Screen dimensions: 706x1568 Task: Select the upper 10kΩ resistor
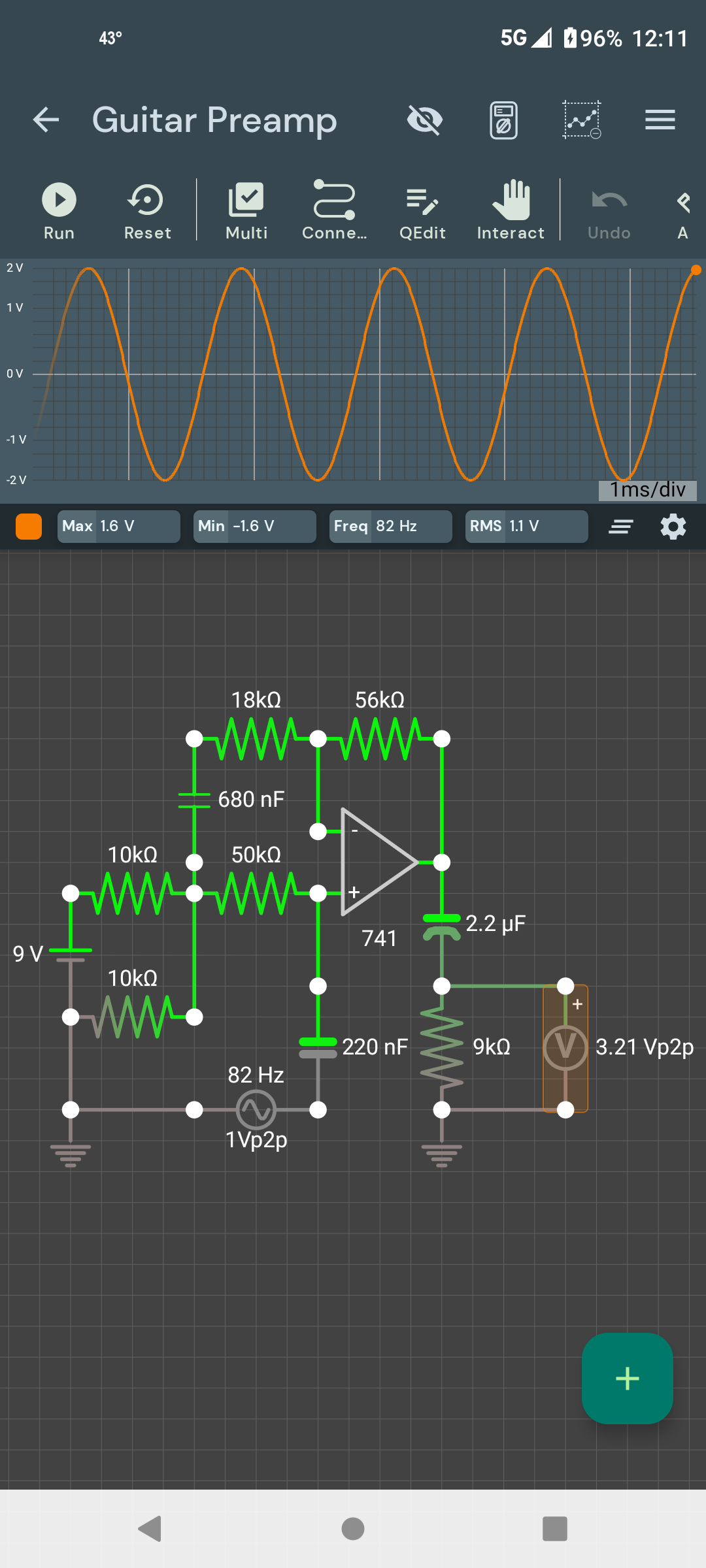132,892
